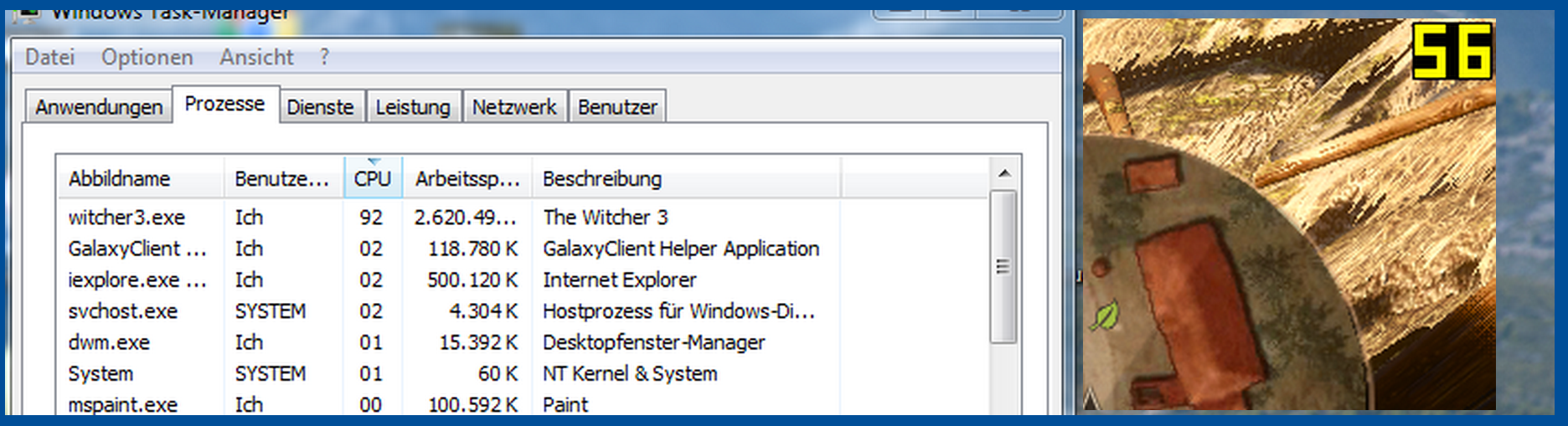The image size is (1568, 426).
Task: Sort by Benutzername column header
Action: (x=284, y=178)
